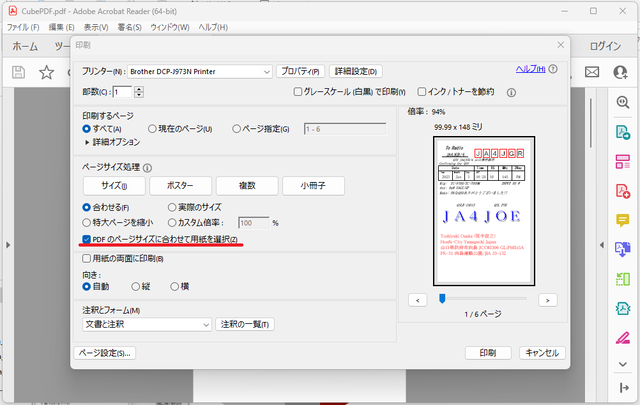Open 編集(E) menu
Image resolution: width=640 pixels, height=405 pixels.
coord(62,27)
